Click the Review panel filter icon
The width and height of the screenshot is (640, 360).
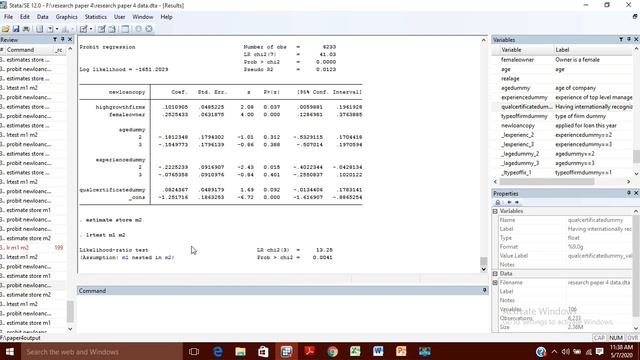pyautogui.click(x=55, y=40)
